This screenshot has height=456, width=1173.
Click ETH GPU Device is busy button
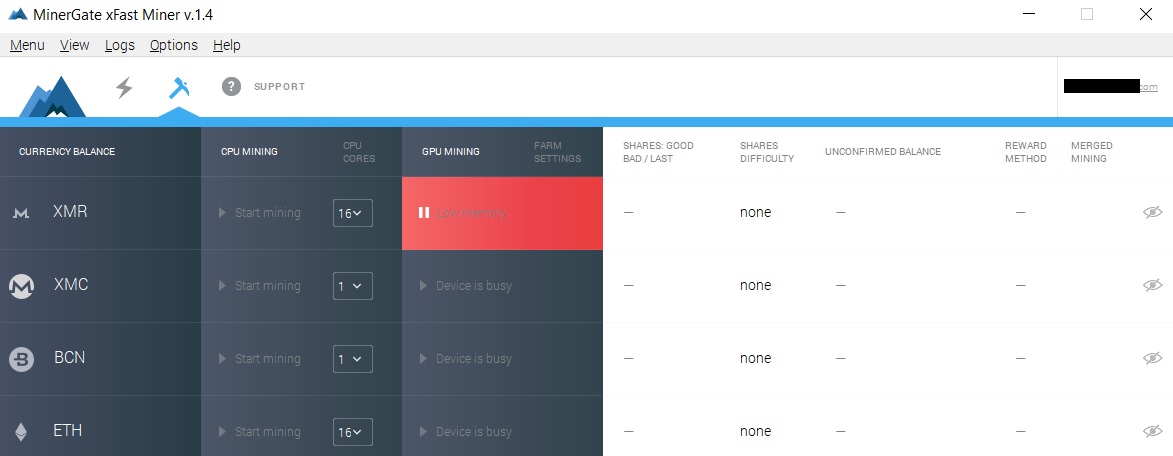pos(466,431)
